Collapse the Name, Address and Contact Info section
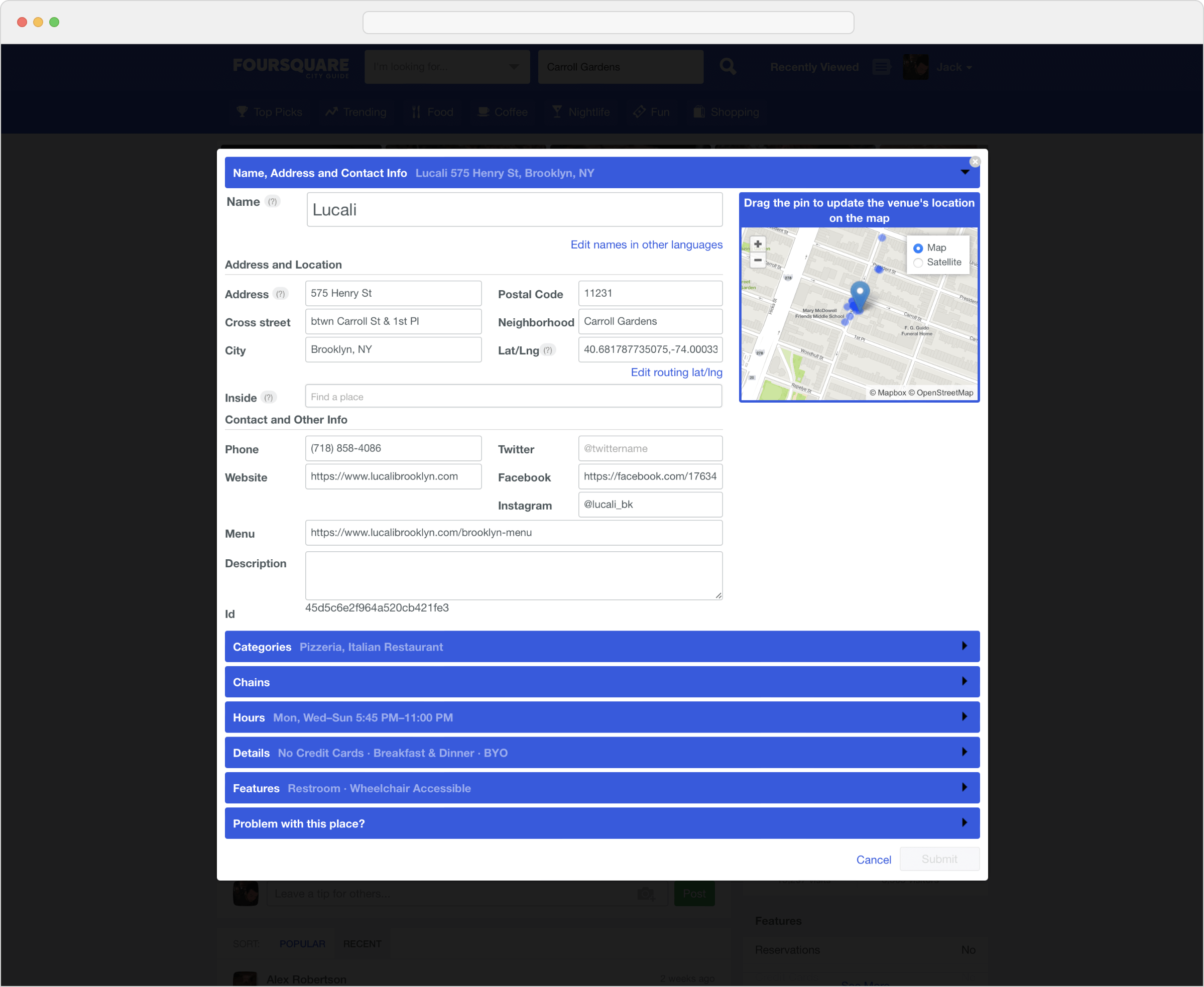Image resolution: width=1204 pixels, height=987 pixels. pos(964,173)
